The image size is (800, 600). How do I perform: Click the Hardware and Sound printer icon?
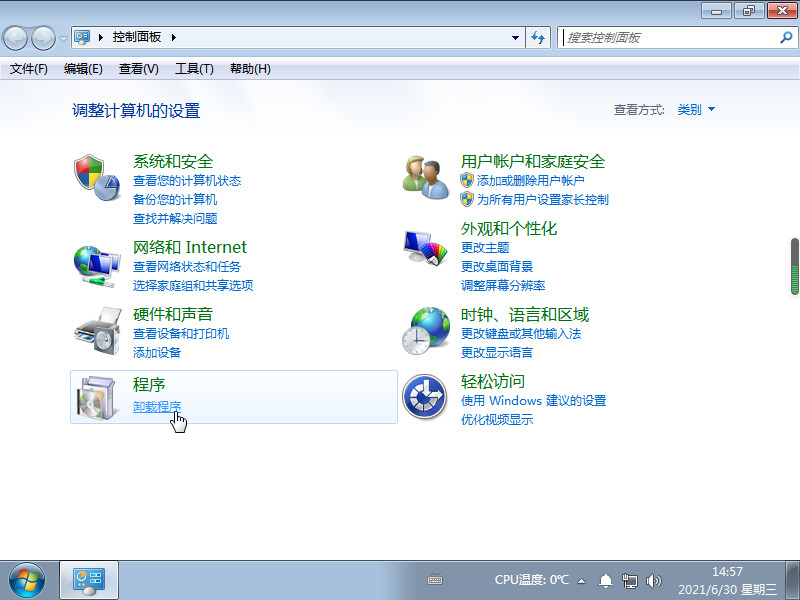(x=97, y=332)
